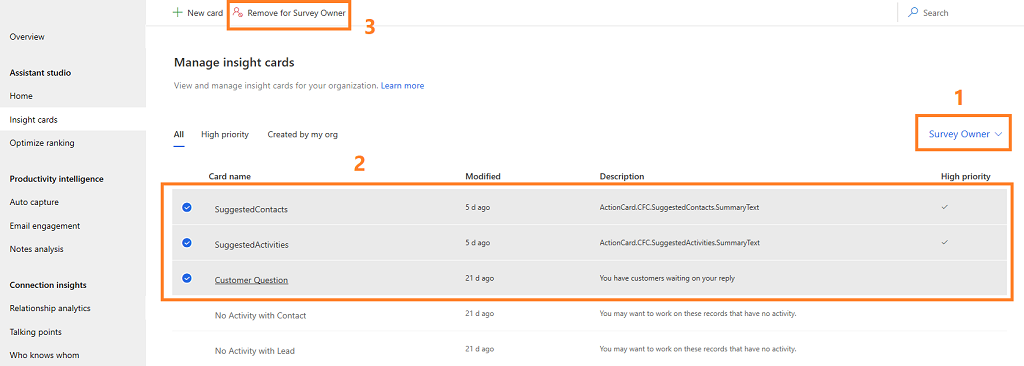
Task: Select the SuggestedActivities card name
Action: [251, 245]
